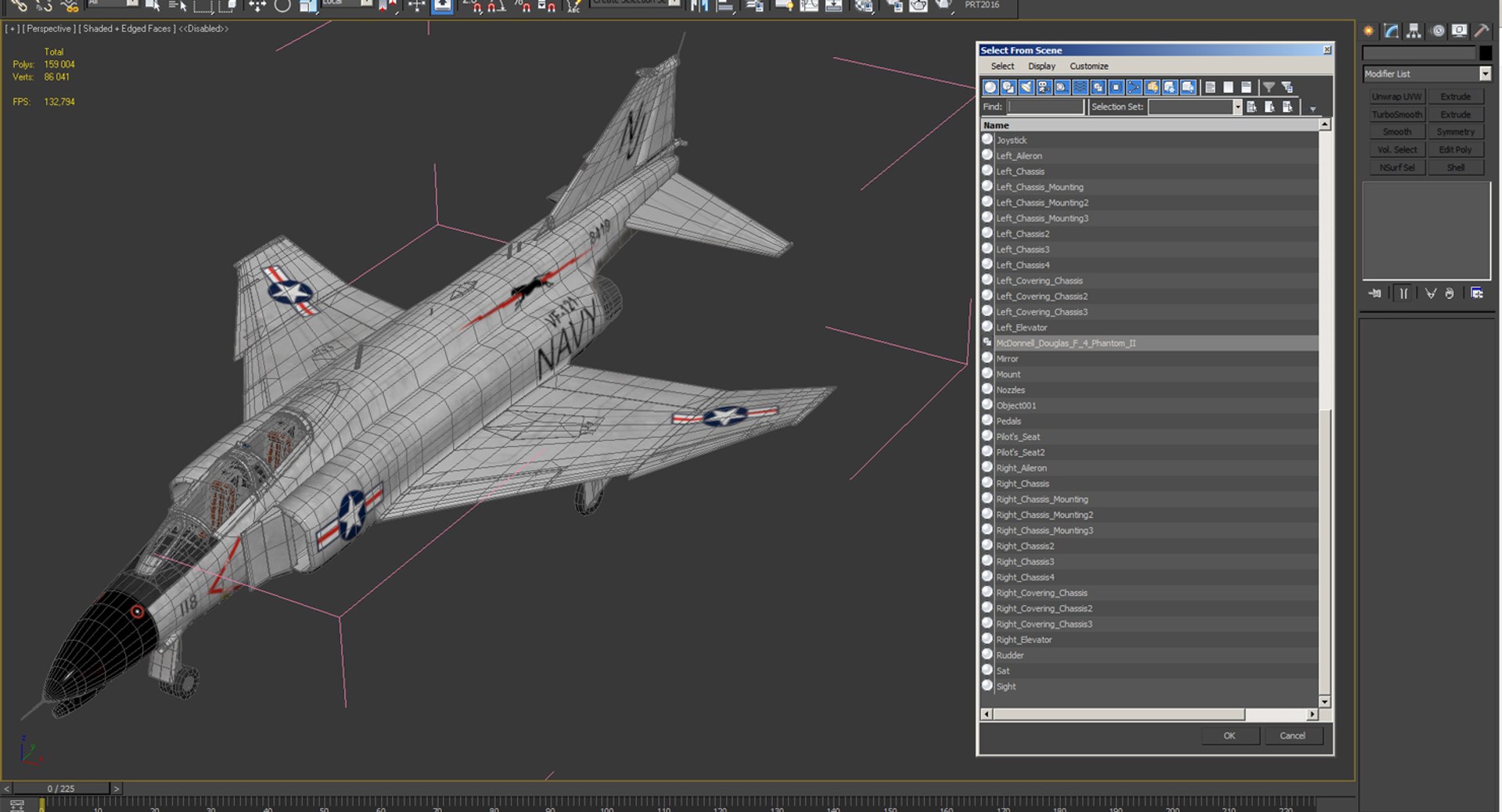Image resolution: width=1502 pixels, height=812 pixels.
Task: Open Customize menu in Select From Scene
Action: point(1089,66)
